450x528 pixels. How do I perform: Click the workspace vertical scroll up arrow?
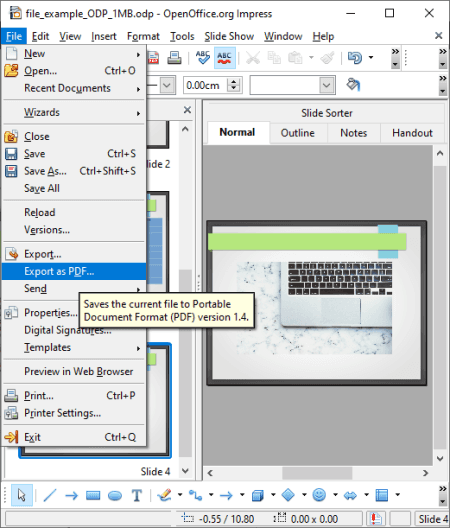coord(440,154)
